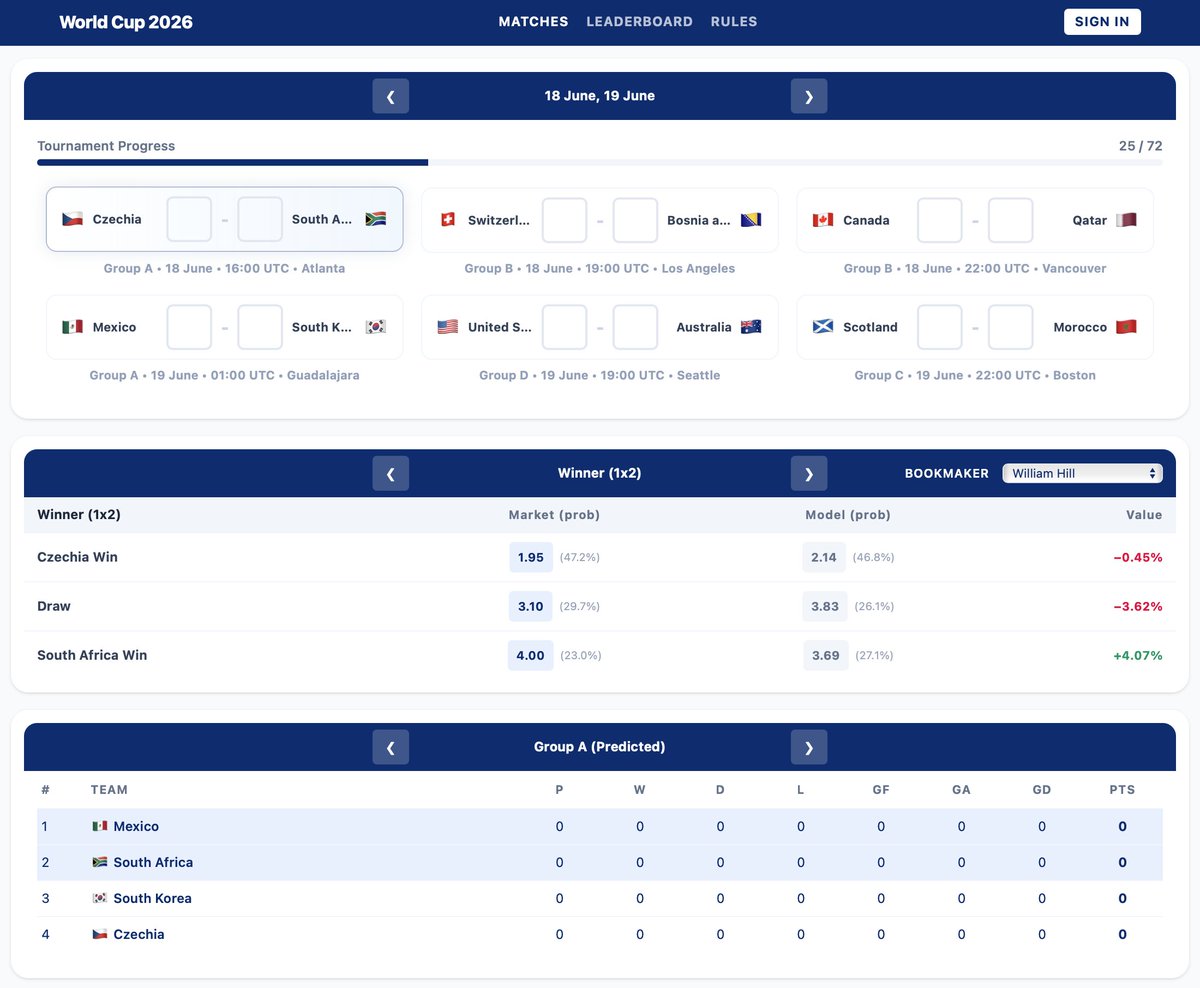Select Czechia Win odds 1.95
This screenshot has width=1200, height=988.
[531, 557]
